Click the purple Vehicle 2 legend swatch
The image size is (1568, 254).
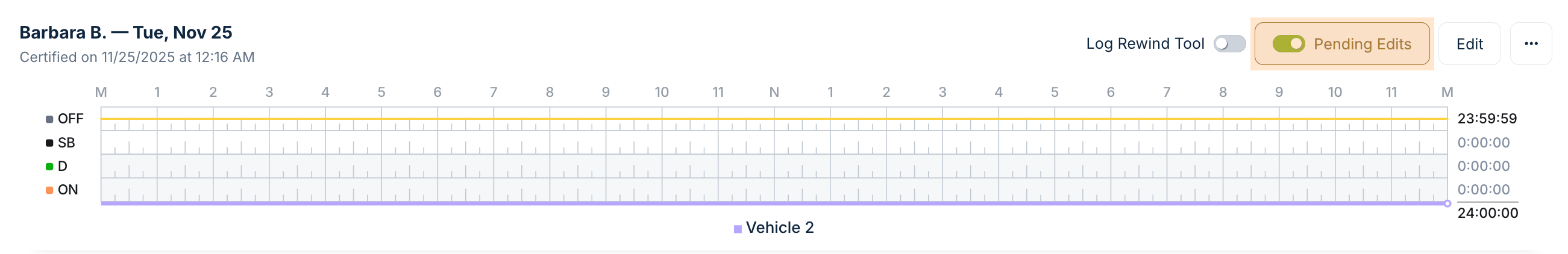(737, 229)
